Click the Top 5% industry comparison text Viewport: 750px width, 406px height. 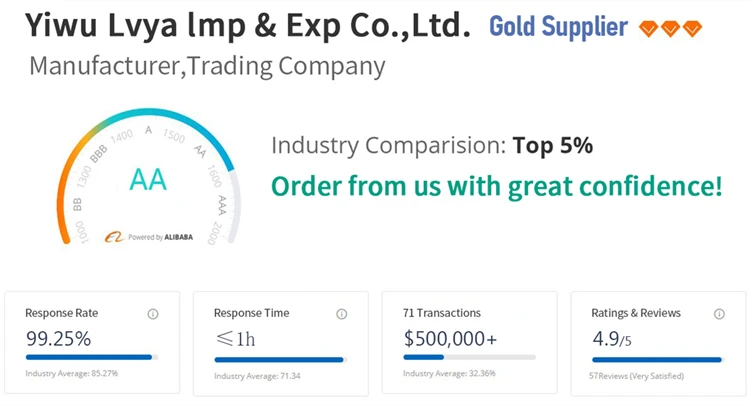(x=552, y=145)
